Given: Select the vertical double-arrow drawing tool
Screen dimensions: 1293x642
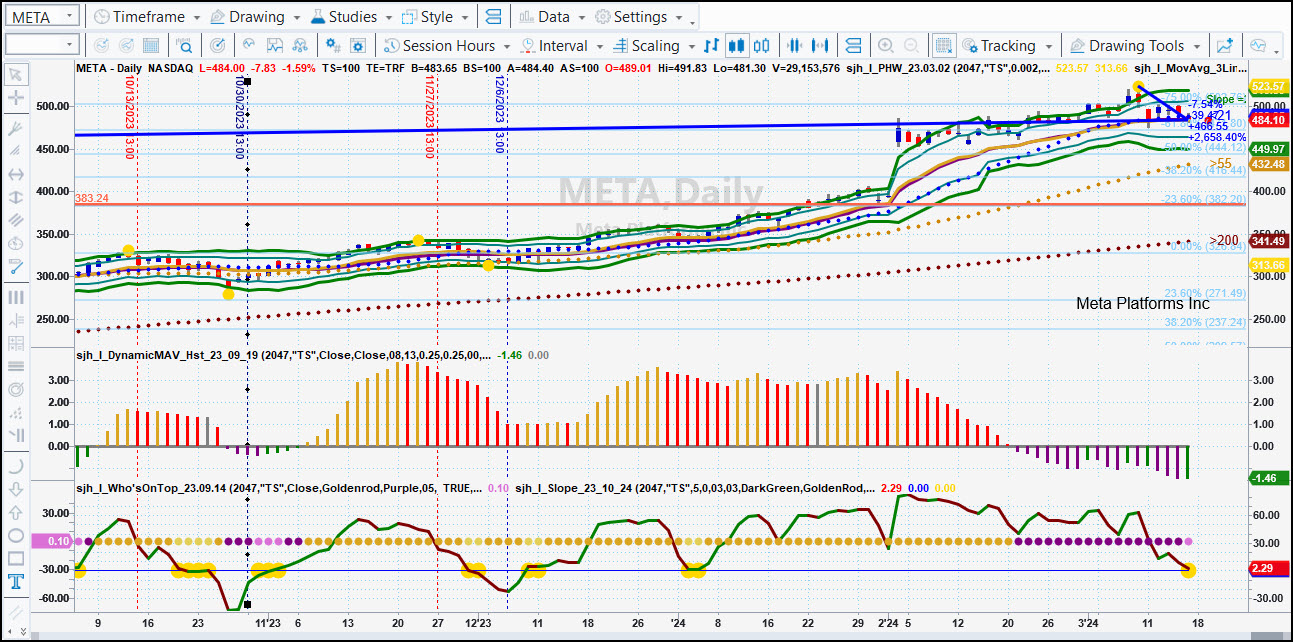Looking at the screenshot, I should pyautogui.click(x=16, y=197).
